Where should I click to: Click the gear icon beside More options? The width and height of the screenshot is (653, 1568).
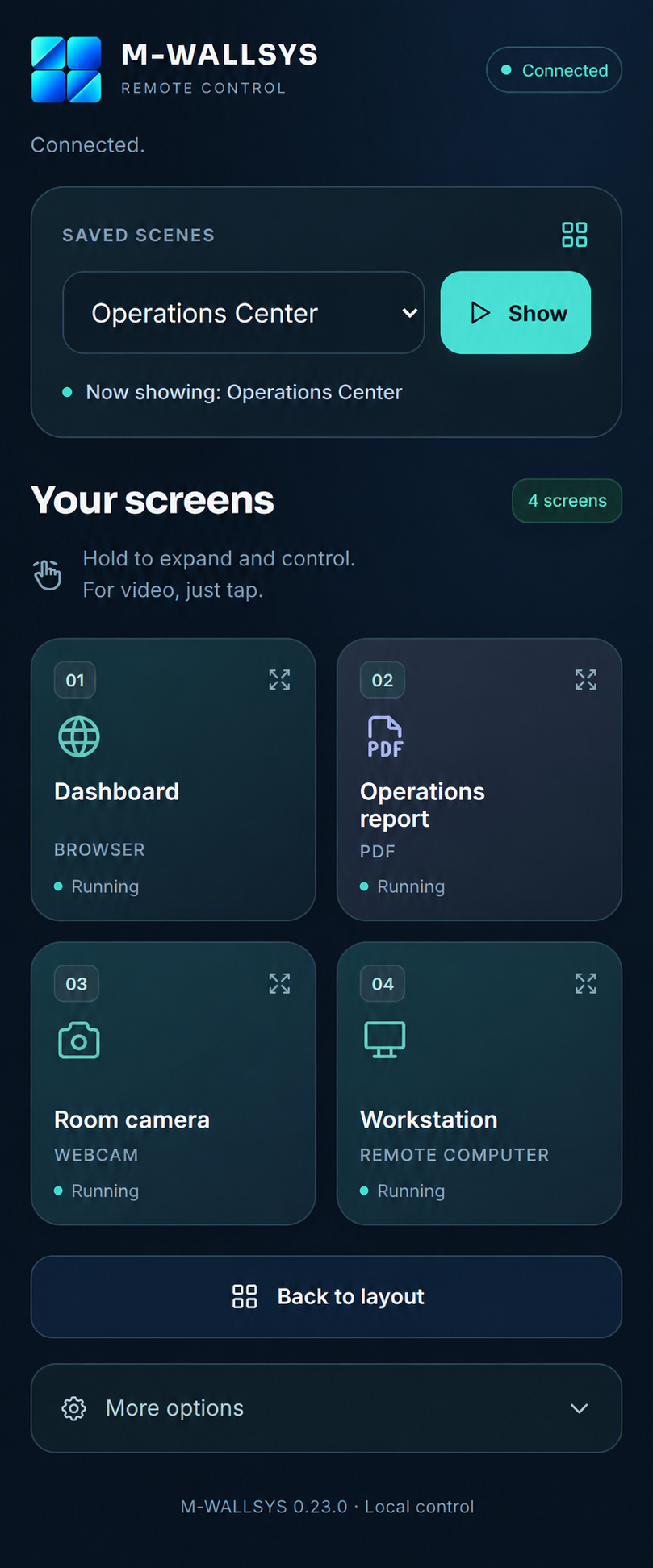click(74, 1408)
